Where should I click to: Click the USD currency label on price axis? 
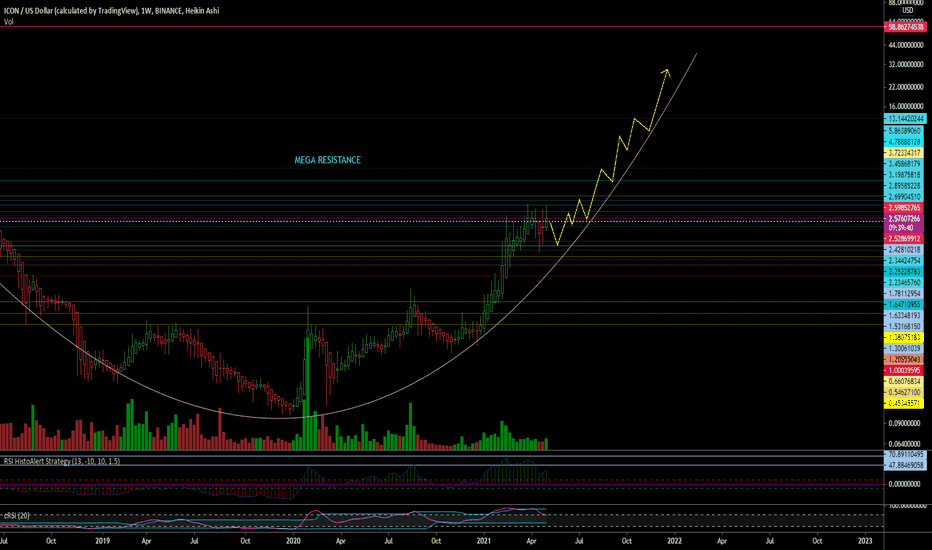pos(908,10)
